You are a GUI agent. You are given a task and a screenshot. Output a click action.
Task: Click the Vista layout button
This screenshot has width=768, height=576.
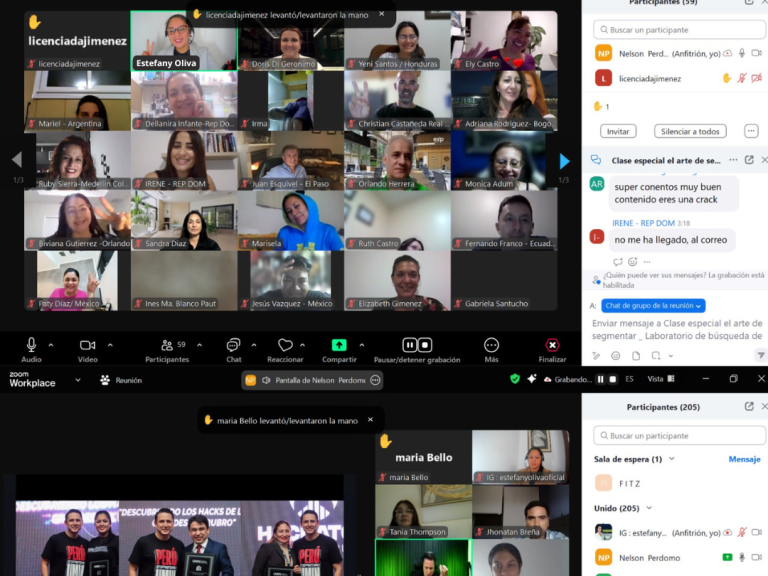coord(661,379)
